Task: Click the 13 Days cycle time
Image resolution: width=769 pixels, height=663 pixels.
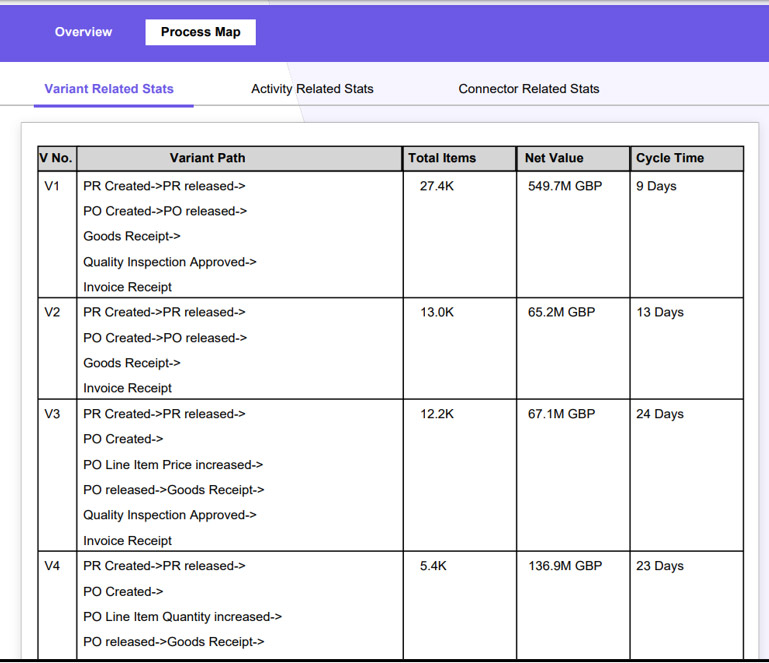Action: (x=660, y=312)
